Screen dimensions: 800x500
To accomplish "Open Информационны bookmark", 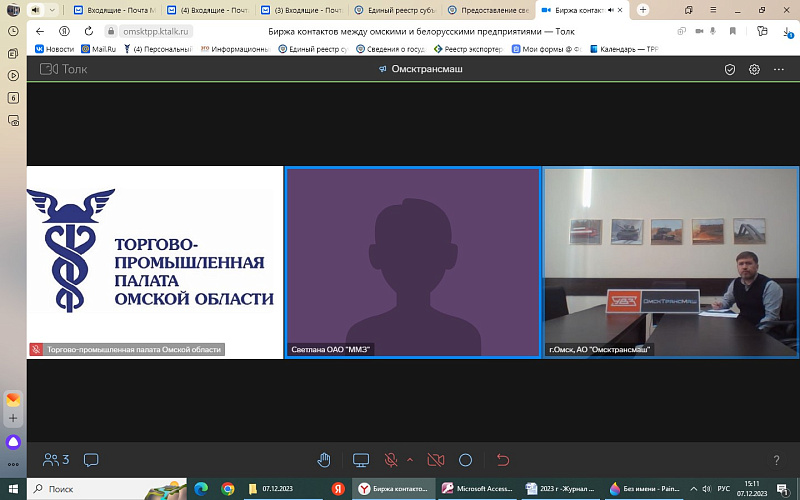I will click(235, 49).
